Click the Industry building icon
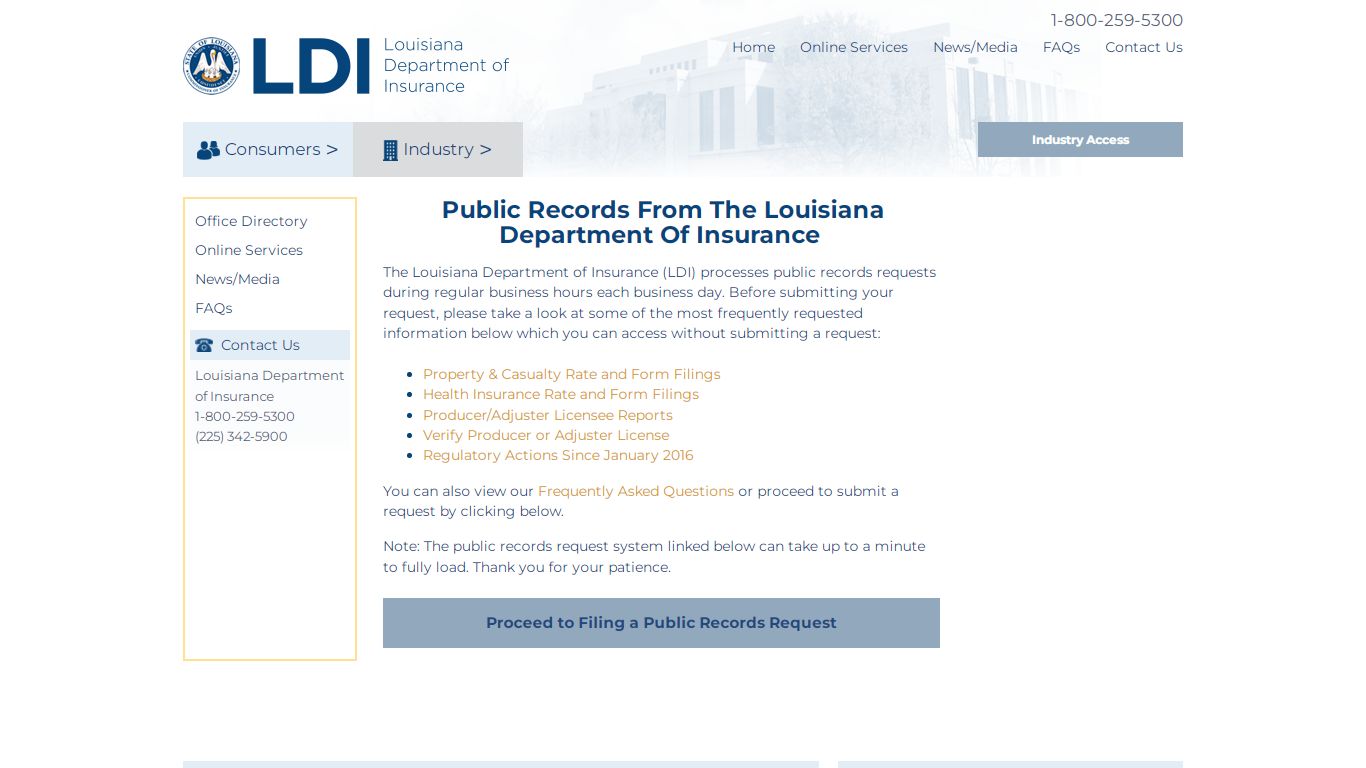 (x=390, y=150)
